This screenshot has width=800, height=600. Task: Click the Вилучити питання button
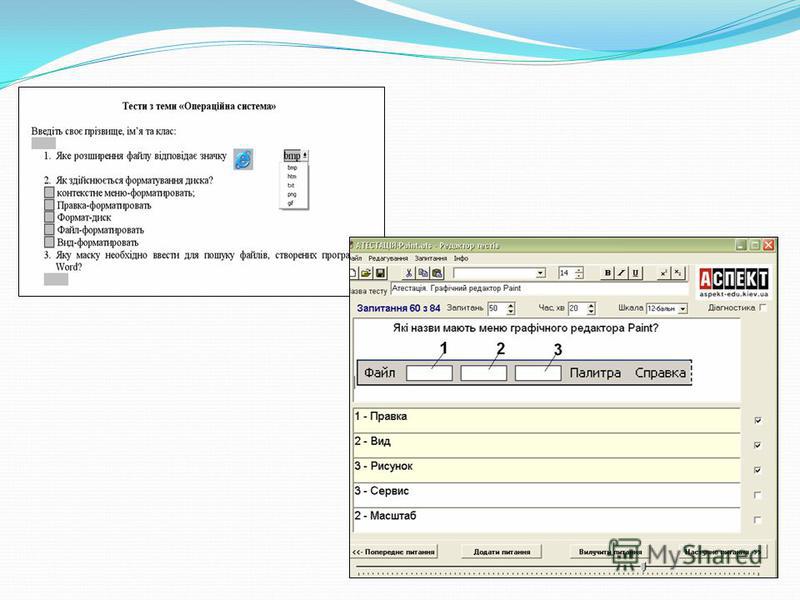tap(610, 552)
